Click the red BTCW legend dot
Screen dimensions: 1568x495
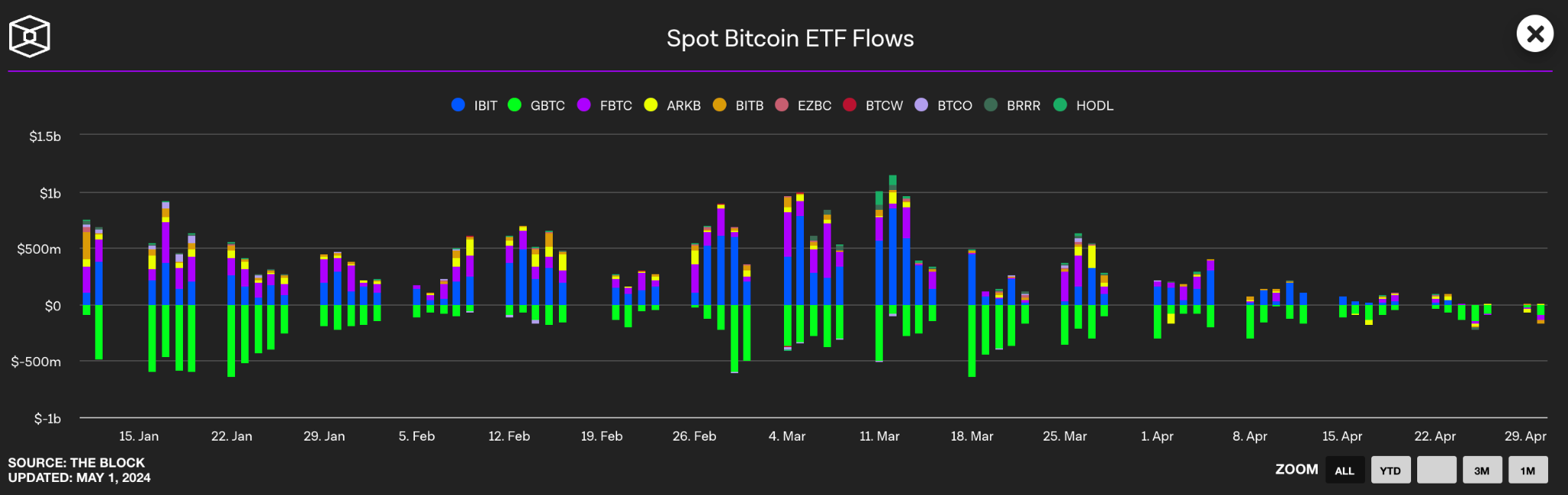850,105
